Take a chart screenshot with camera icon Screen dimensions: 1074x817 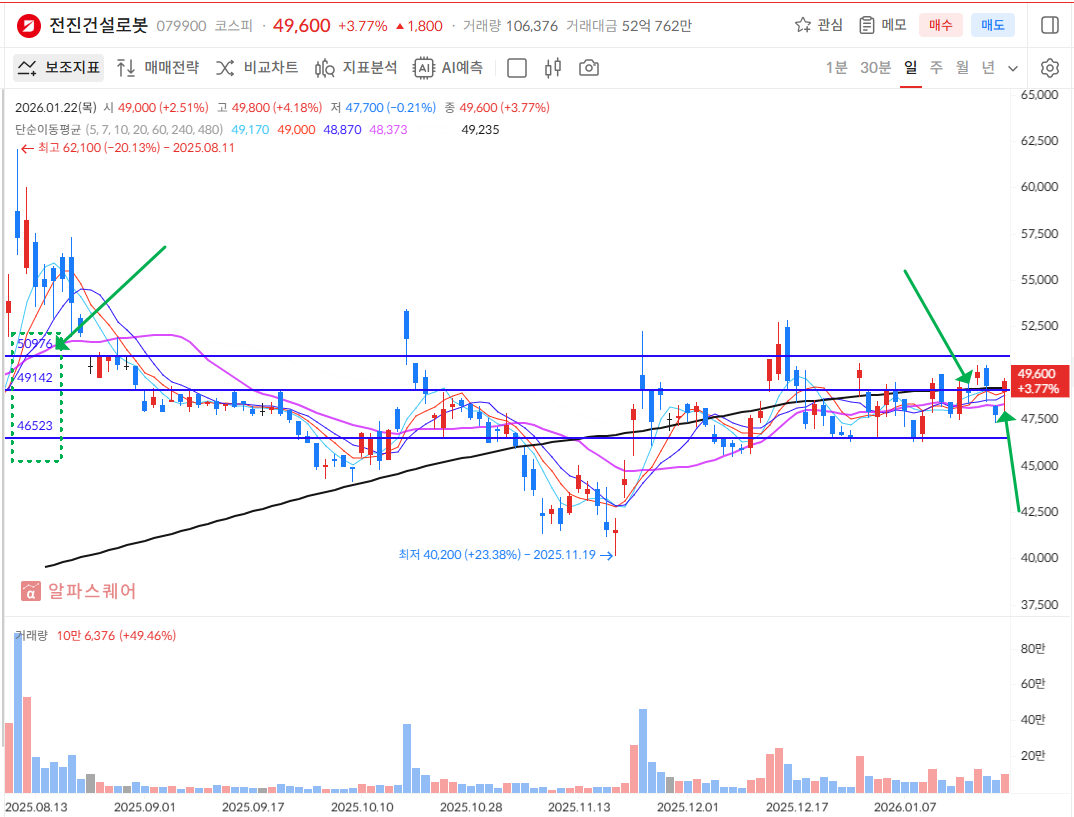tap(589, 68)
